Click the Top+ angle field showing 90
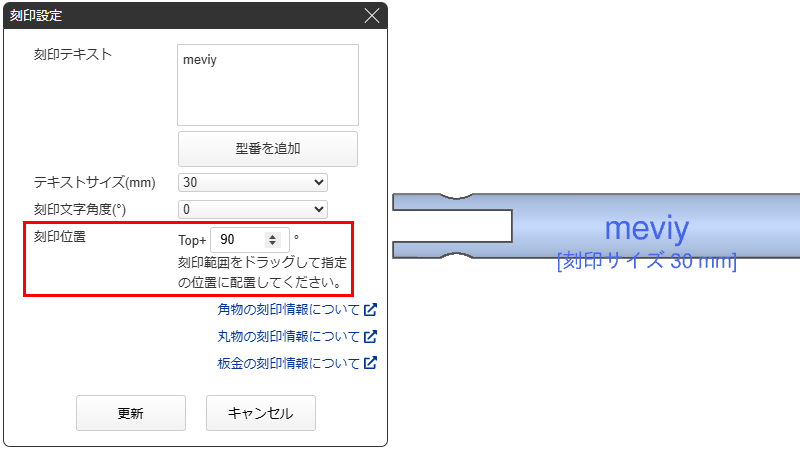This screenshot has height=450, width=800. [x=238, y=240]
